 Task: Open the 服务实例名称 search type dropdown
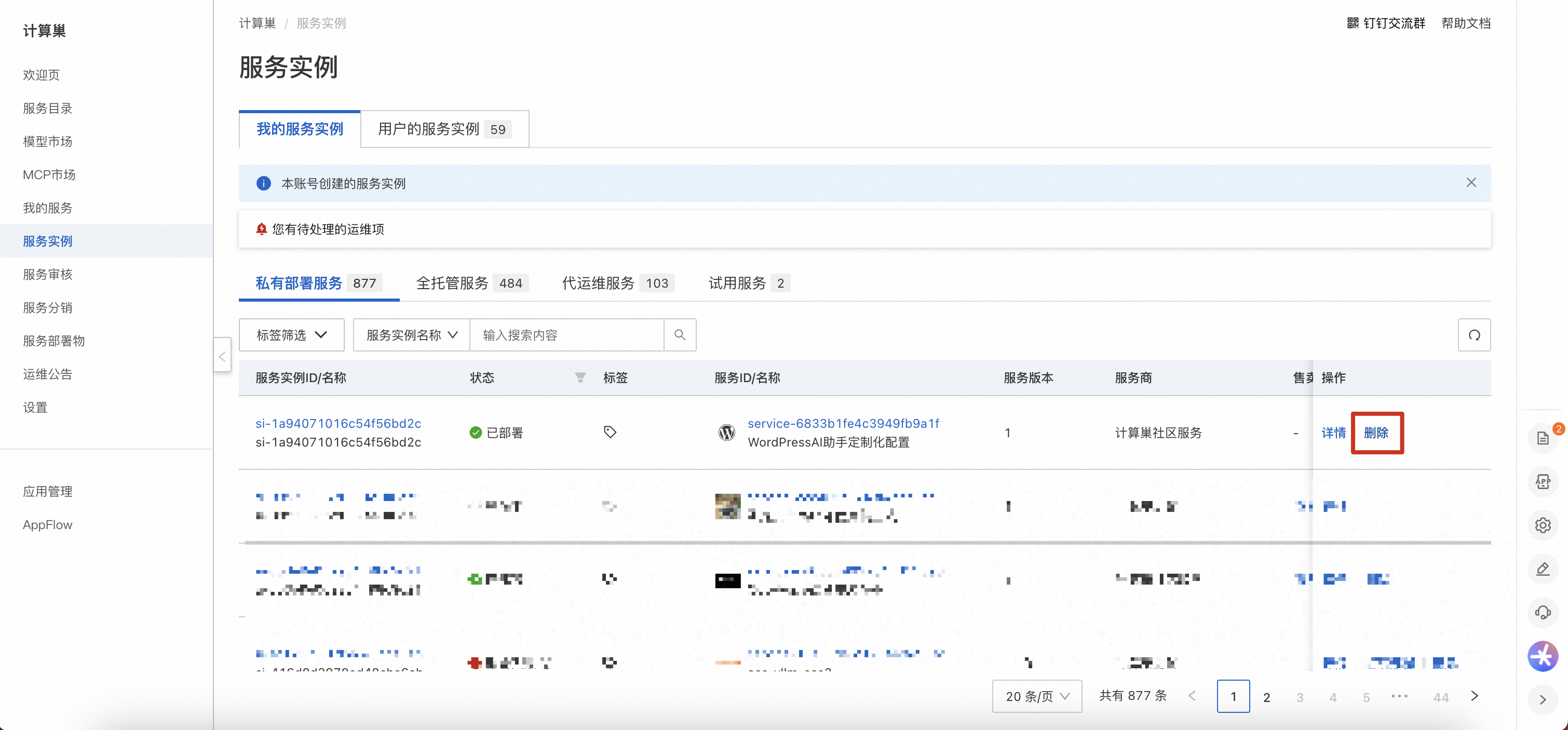tap(412, 335)
